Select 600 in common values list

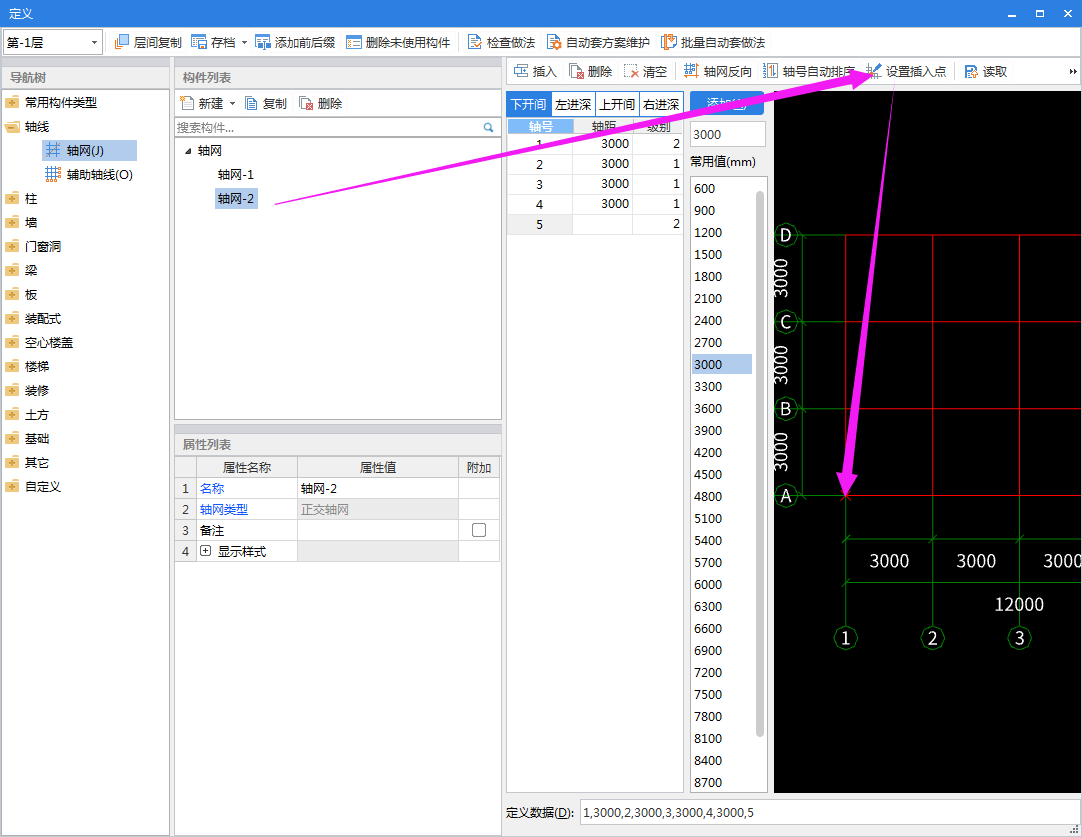[x=722, y=188]
